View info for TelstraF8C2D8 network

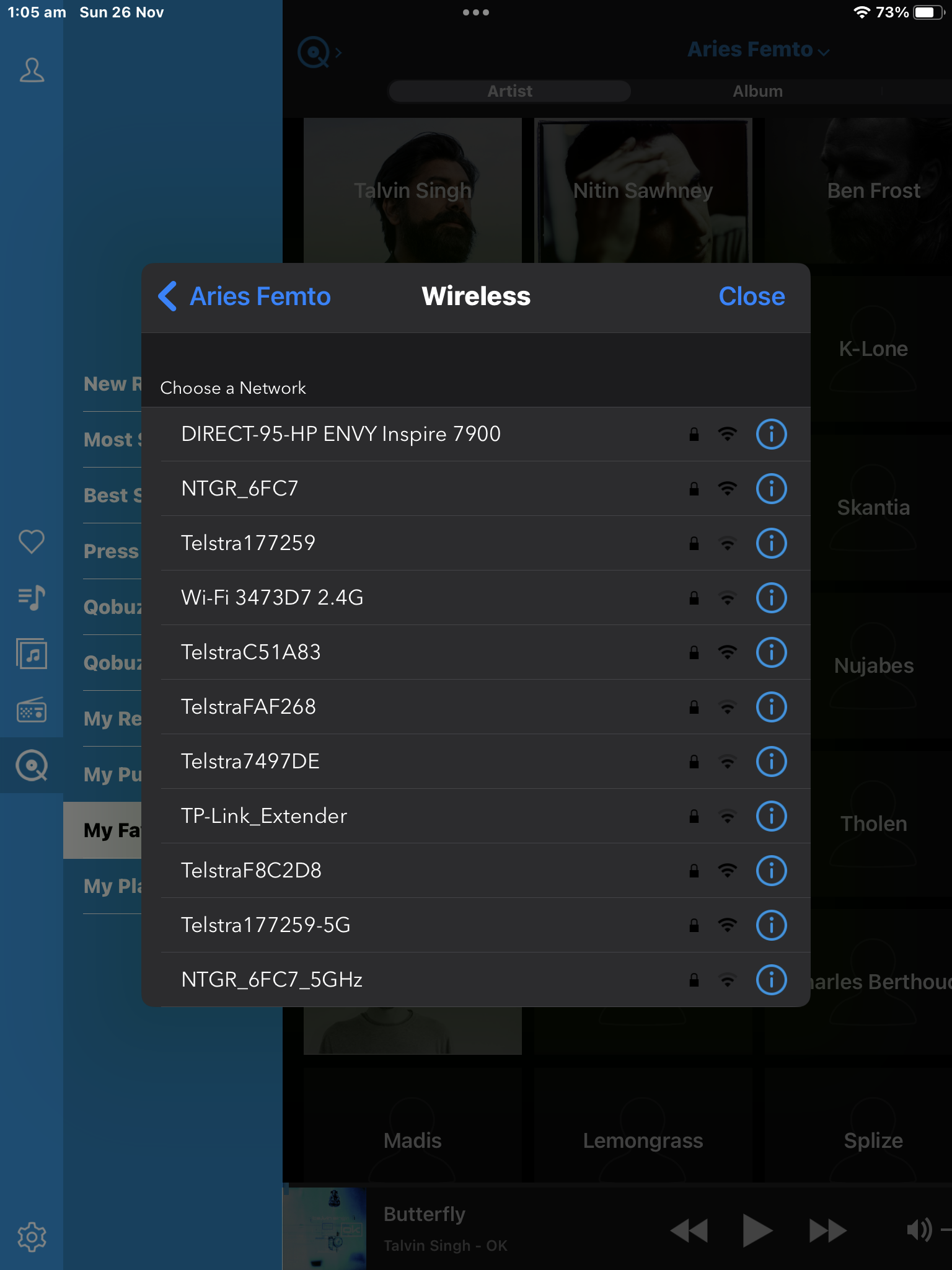coord(772,871)
